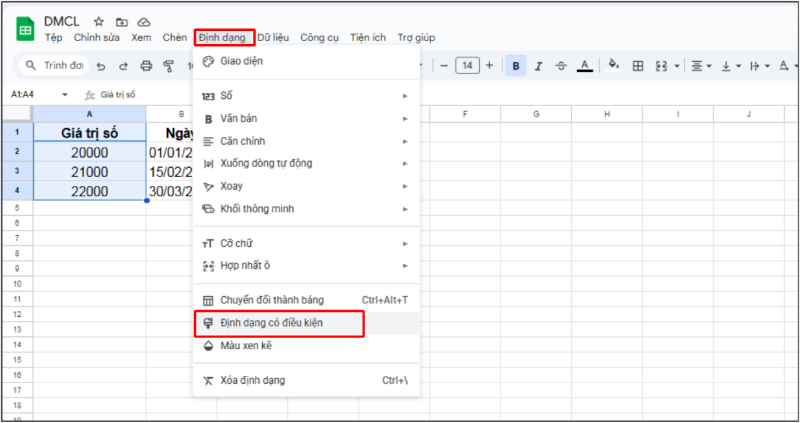
Task: Open the Tiện ích menu
Action: 368,38
